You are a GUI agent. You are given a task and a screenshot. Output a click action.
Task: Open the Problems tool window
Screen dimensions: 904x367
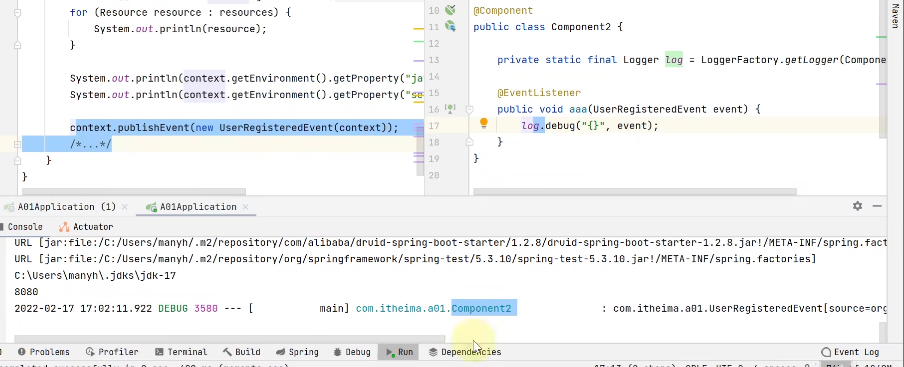coord(43,352)
